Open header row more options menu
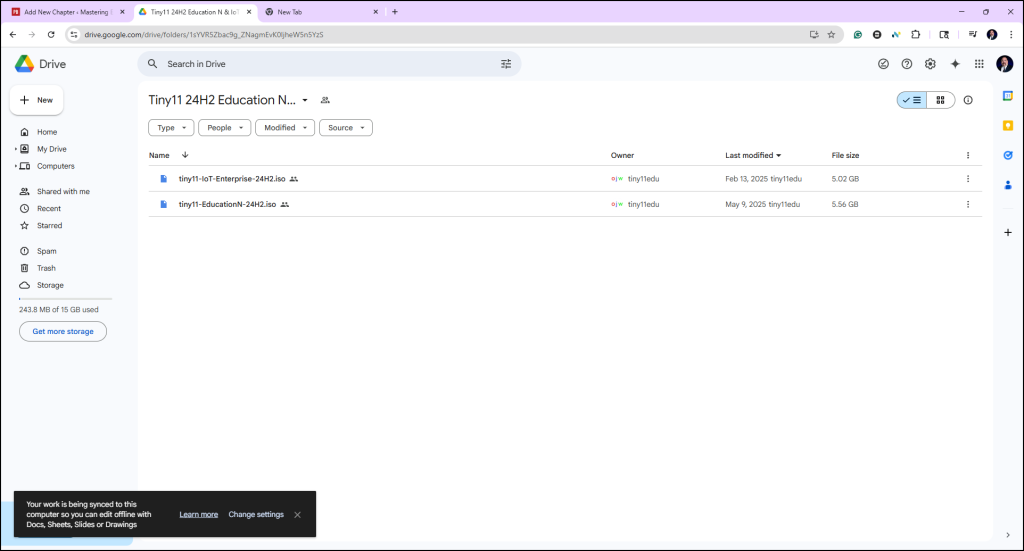This screenshot has width=1024, height=551. click(968, 155)
